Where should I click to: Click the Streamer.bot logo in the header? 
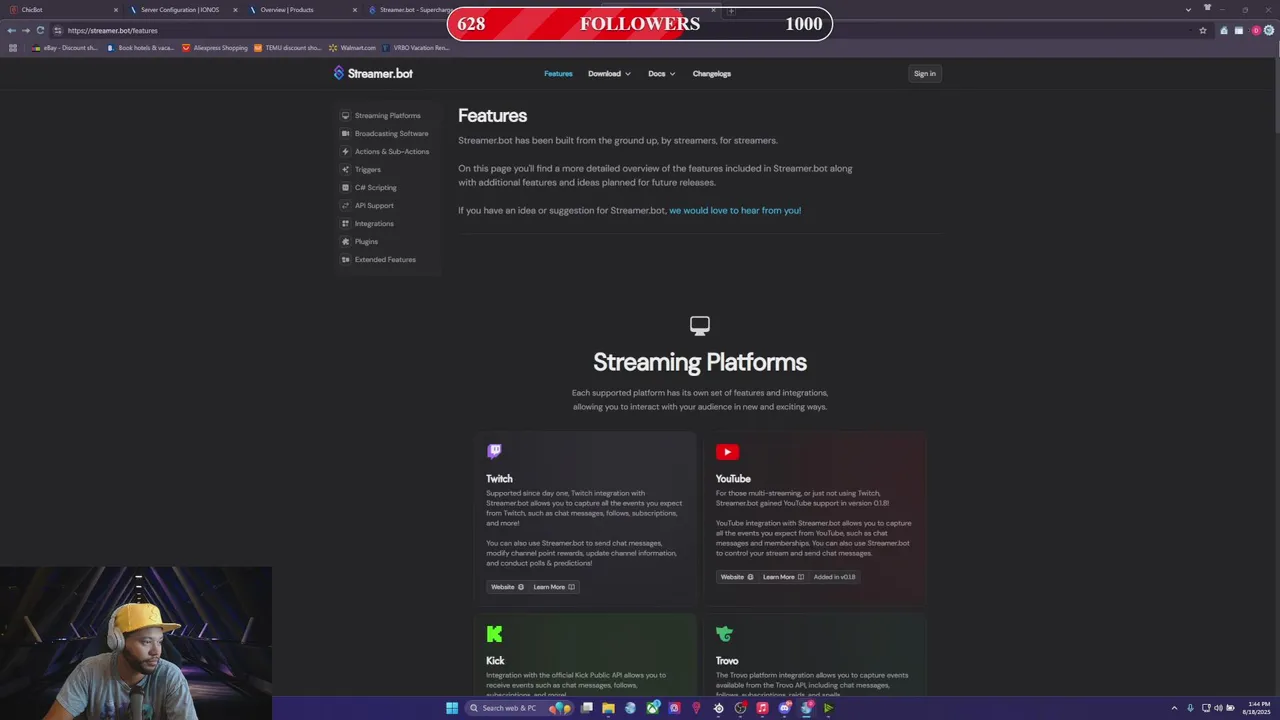point(372,73)
